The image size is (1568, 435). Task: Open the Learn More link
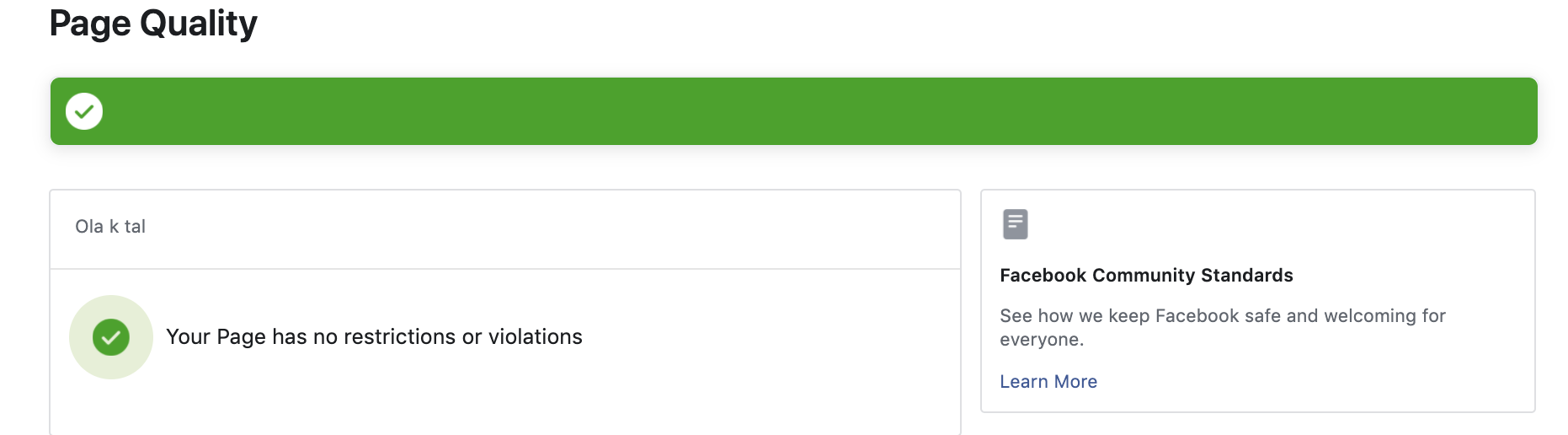click(1048, 382)
